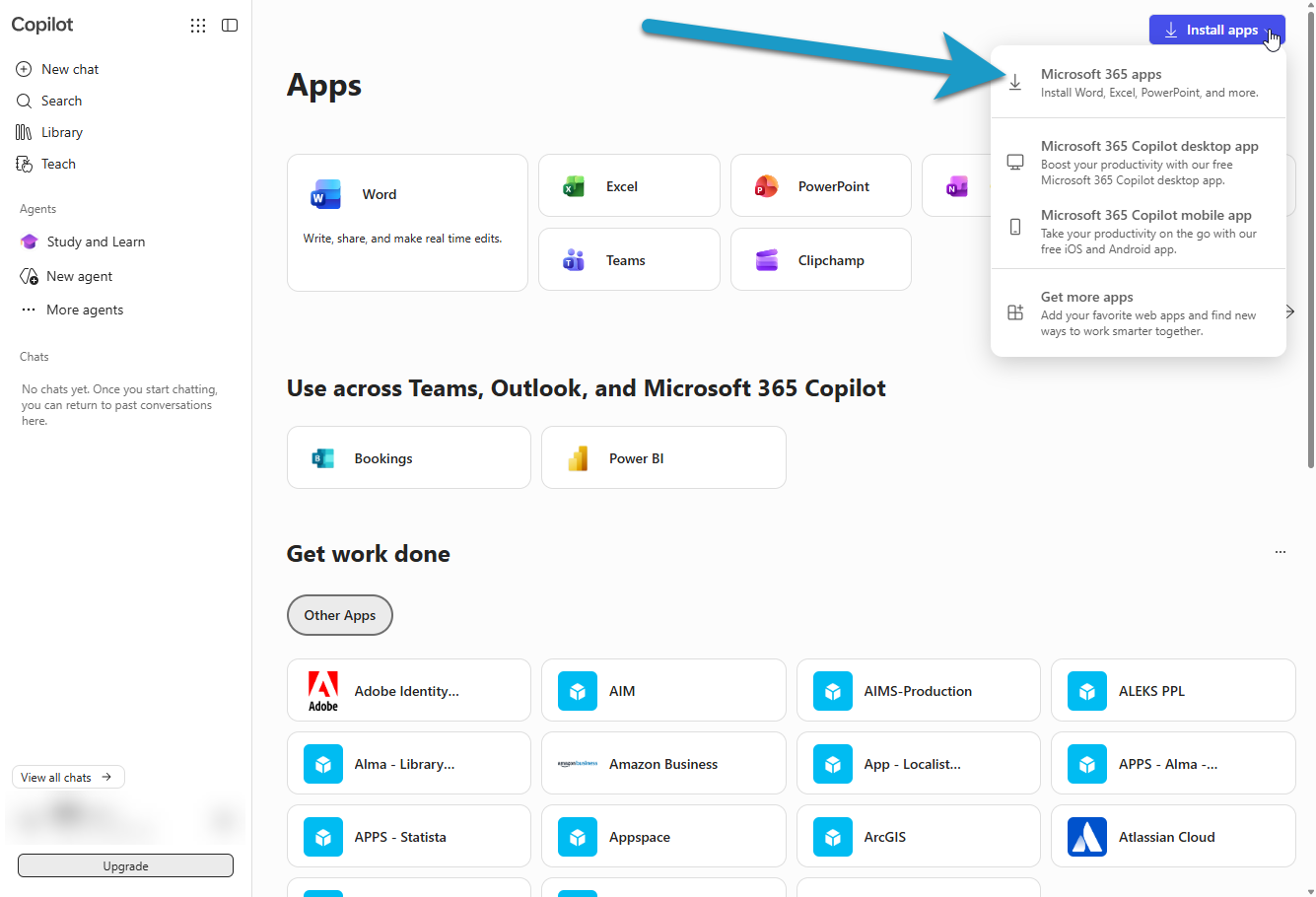
Task: Select Get more apps menu entry
Action: (x=1139, y=313)
